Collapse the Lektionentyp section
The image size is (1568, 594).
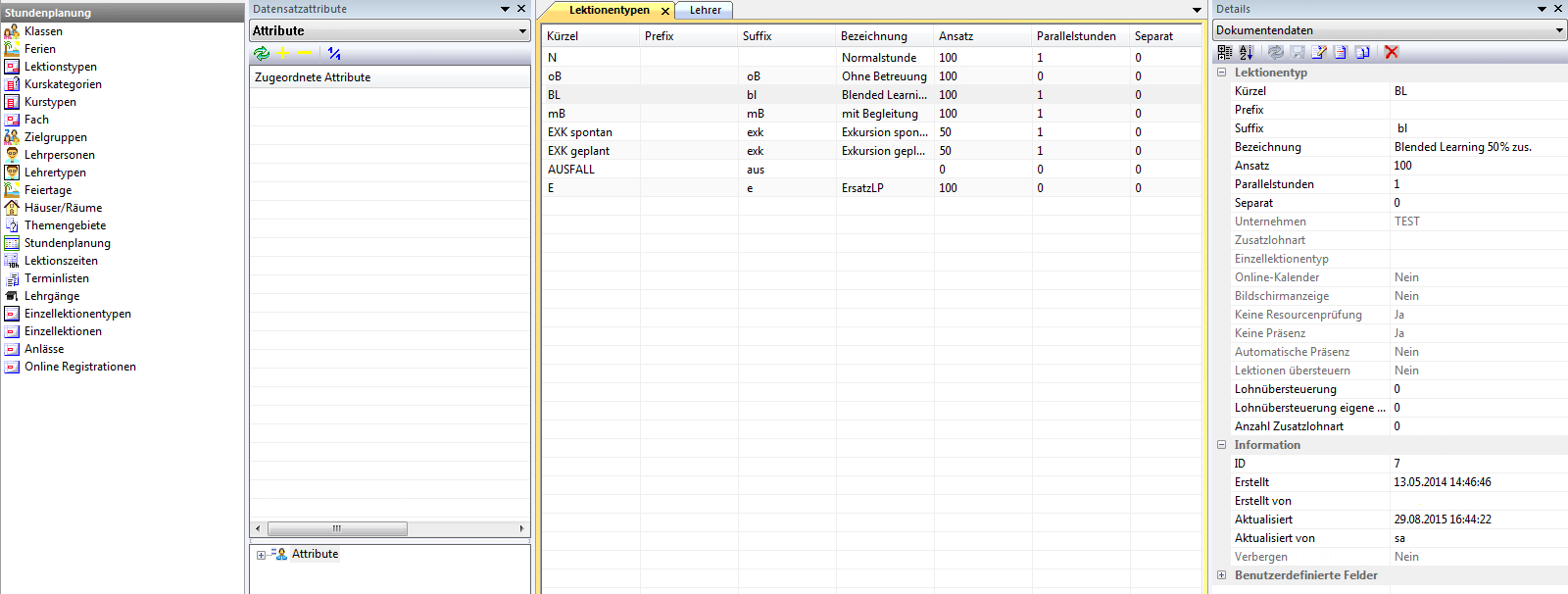pyautogui.click(x=1222, y=73)
